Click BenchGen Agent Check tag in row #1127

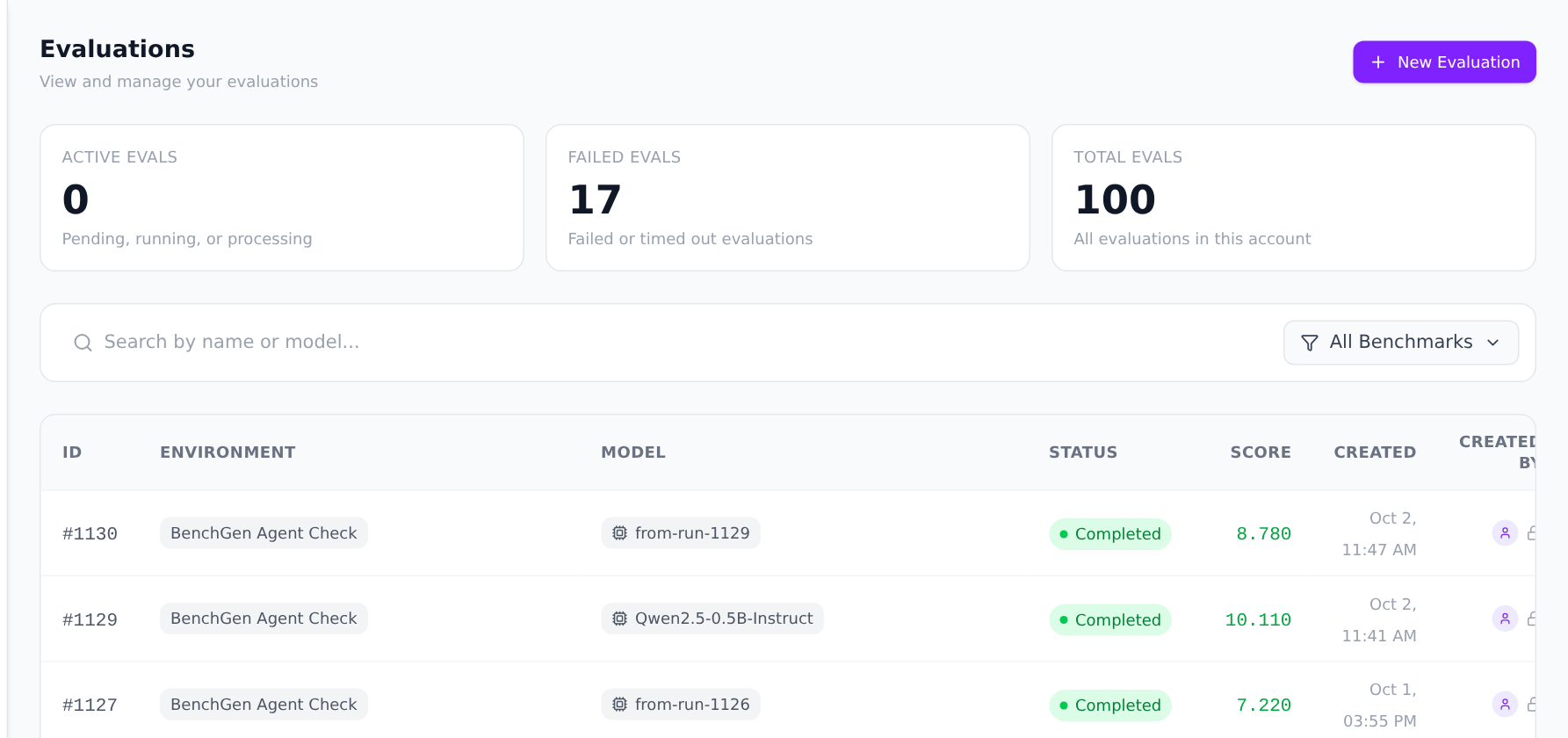coord(264,705)
